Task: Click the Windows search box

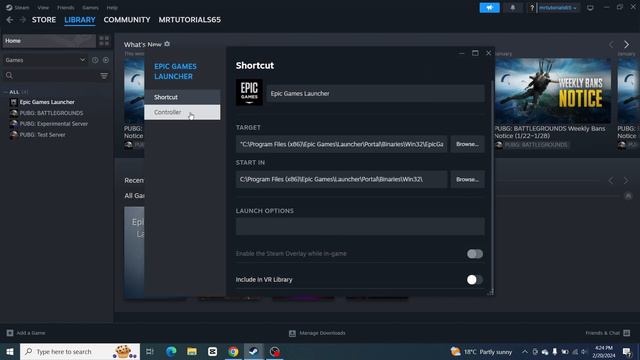Action: tap(80, 351)
